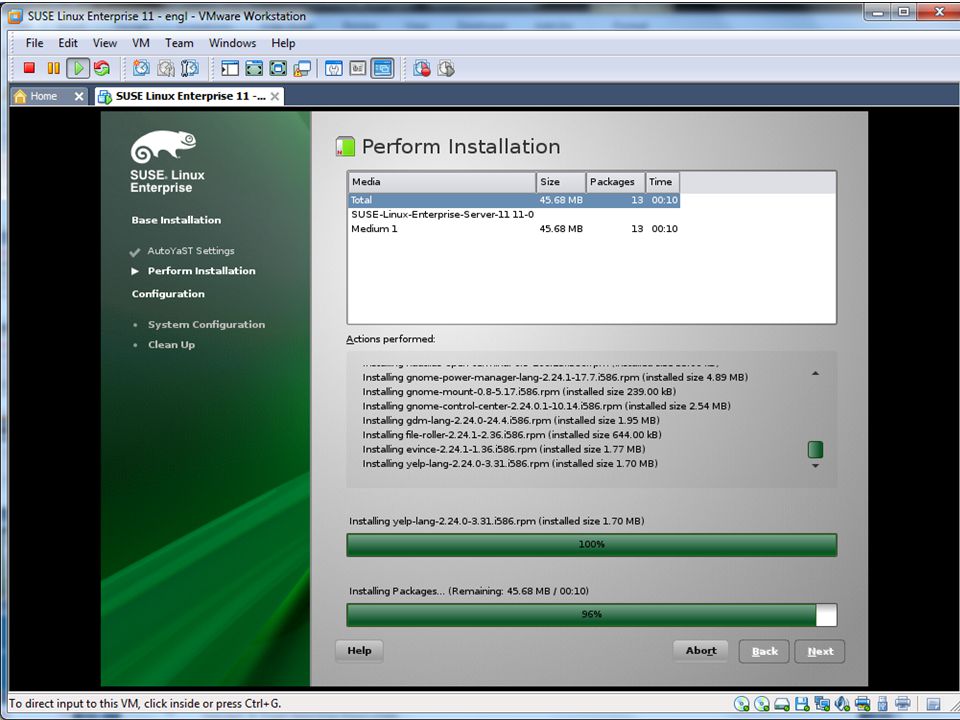This screenshot has height=720, width=960.
Task: Click the Size column header
Action: [x=561, y=182]
